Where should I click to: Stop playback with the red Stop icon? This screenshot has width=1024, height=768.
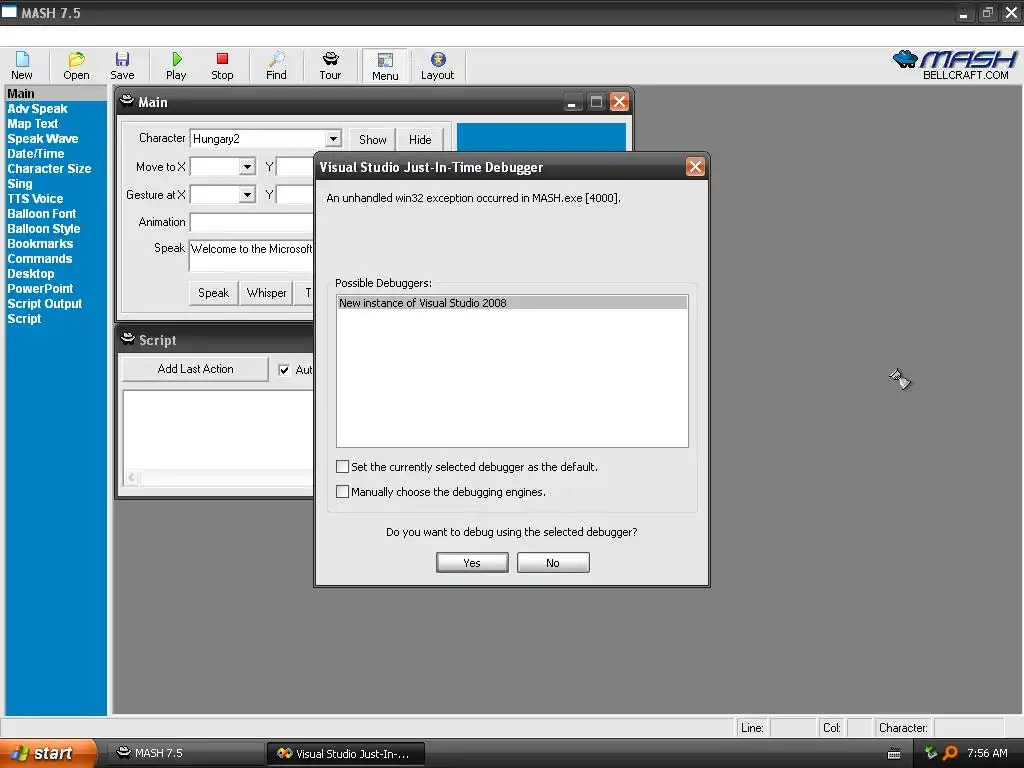222,66
